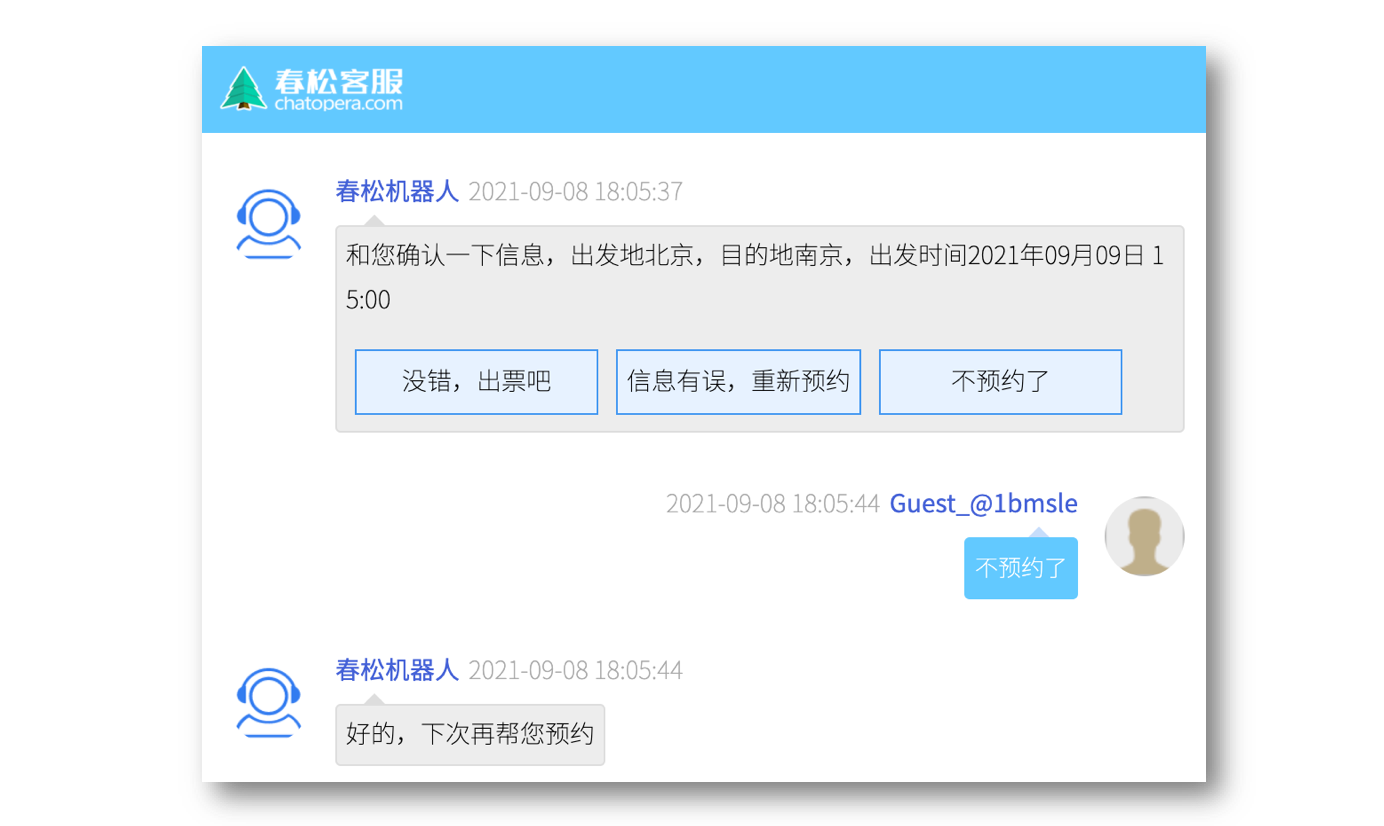Choose '信息有误，重新预约' to rebook
The width and height of the screenshot is (1384, 826).
pos(738,382)
